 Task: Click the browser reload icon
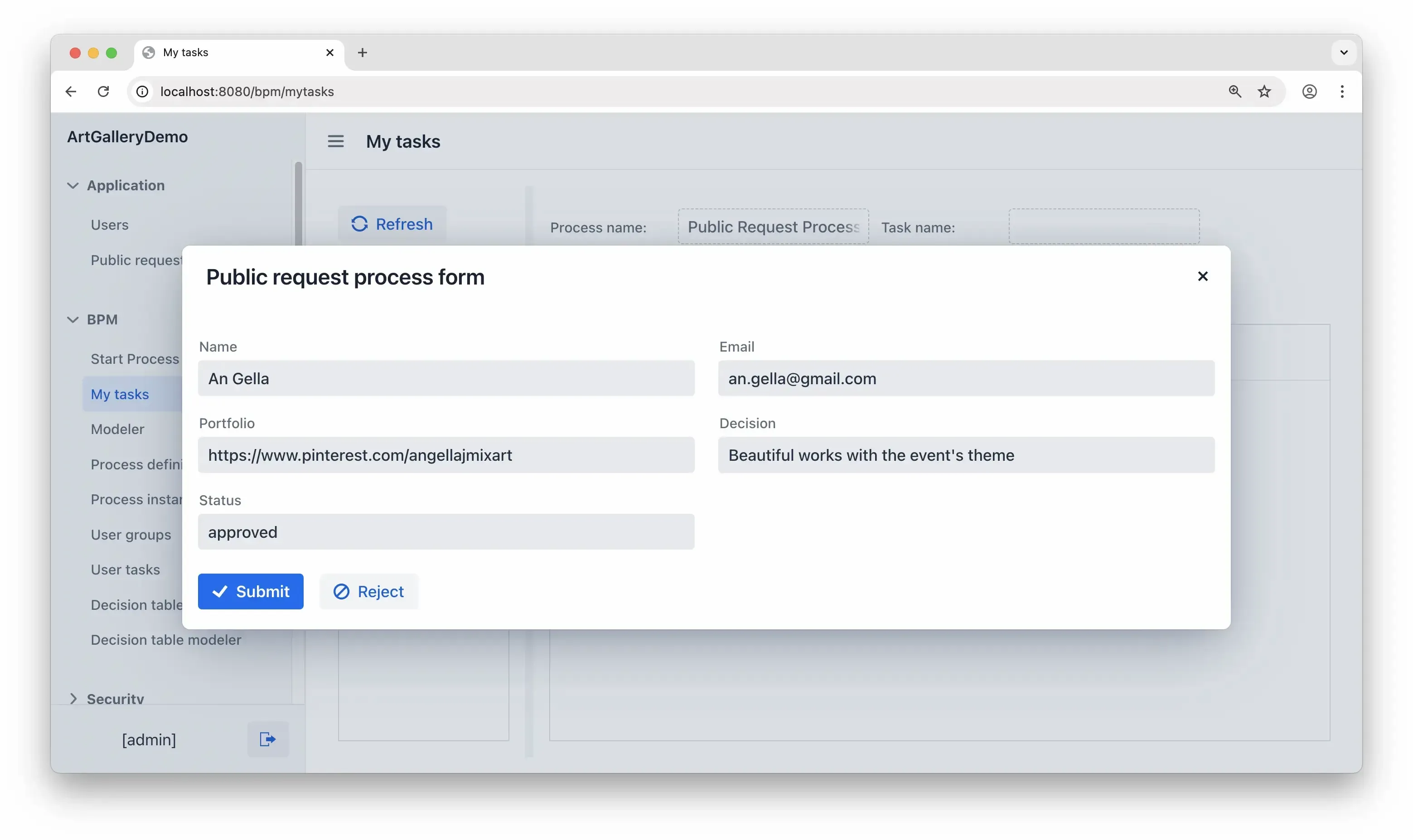[x=104, y=91]
